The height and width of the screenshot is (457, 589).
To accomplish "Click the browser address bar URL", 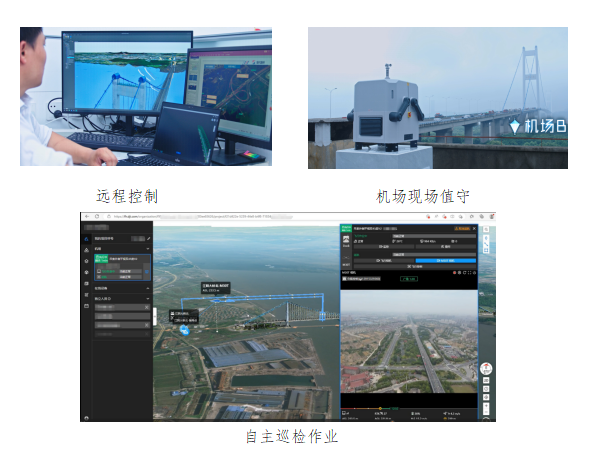I will [203, 217].
